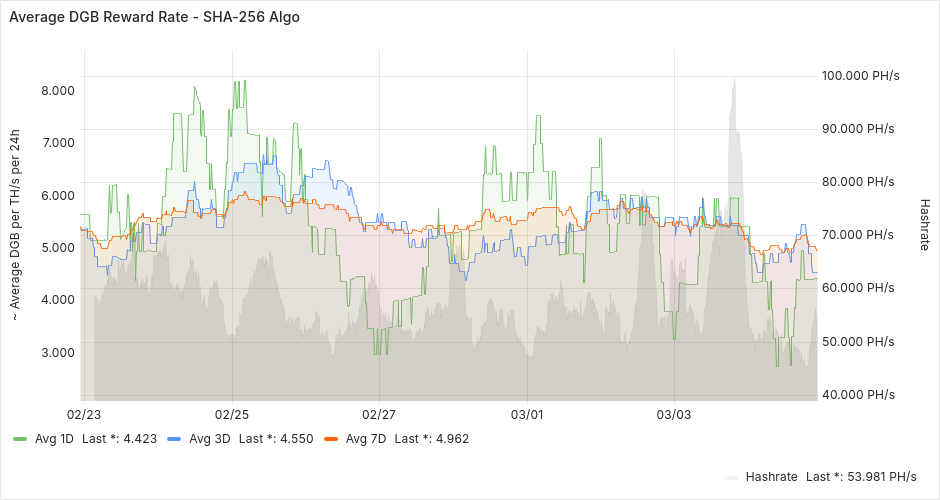The height and width of the screenshot is (500, 940).
Task: Click the 40.000 PH/s right axis tick
Action: click(x=858, y=394)
